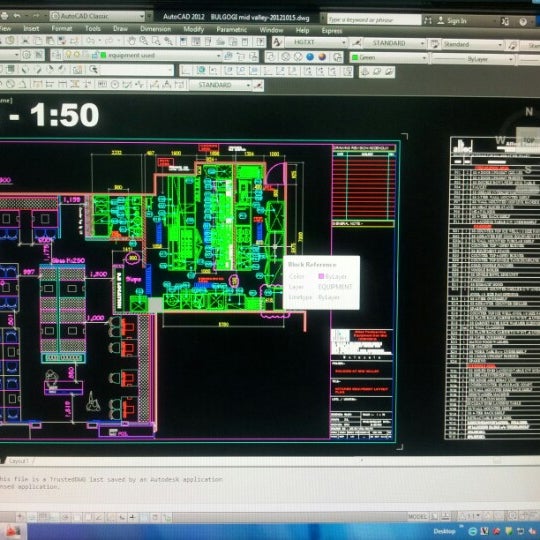540x540 pixels.
Task: Click the annotation scale 1:1 in status bar
Action: [472, 517]
